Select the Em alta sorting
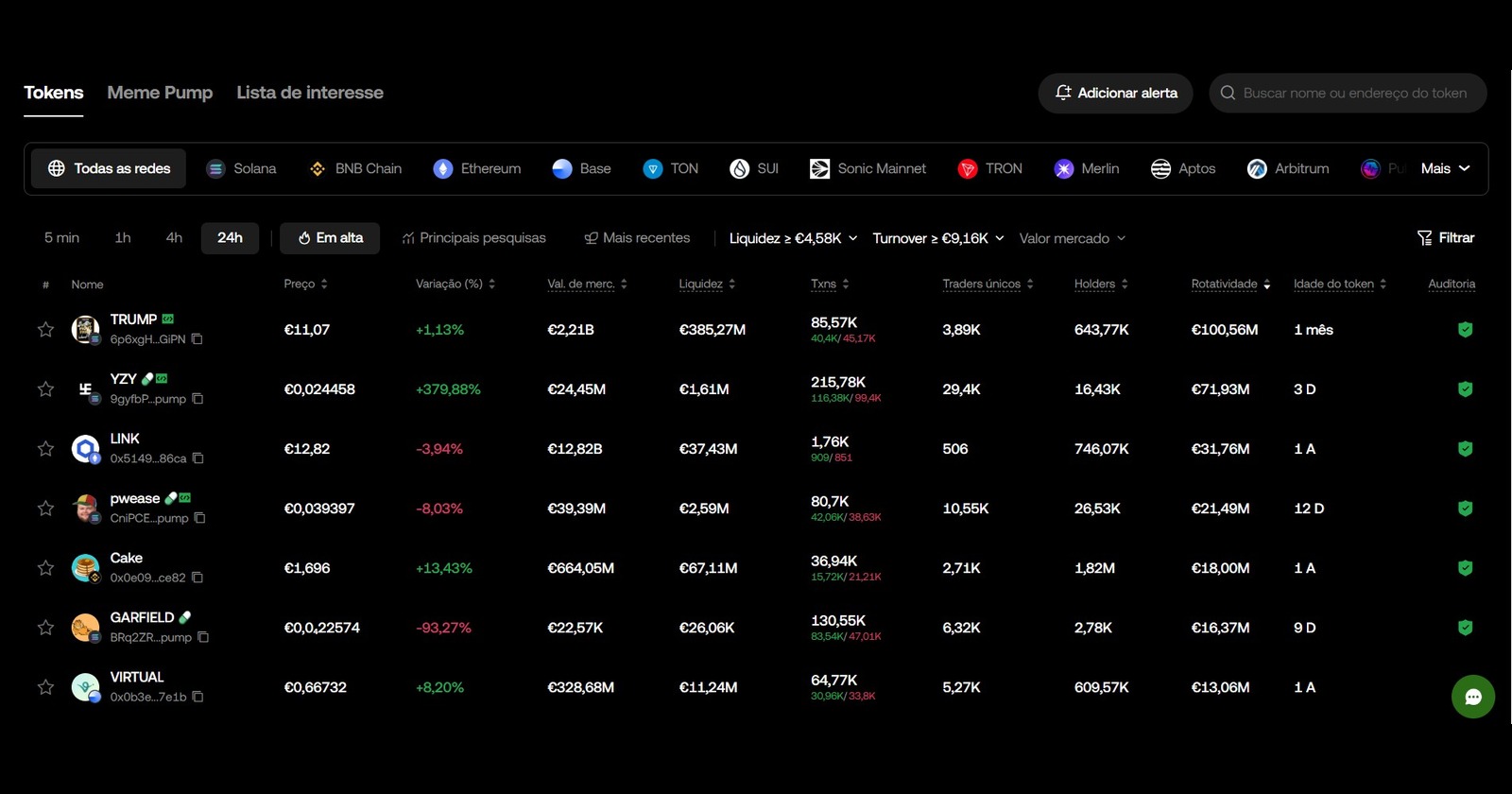This screenshot has height=794, width=1512. coord(330,237)
